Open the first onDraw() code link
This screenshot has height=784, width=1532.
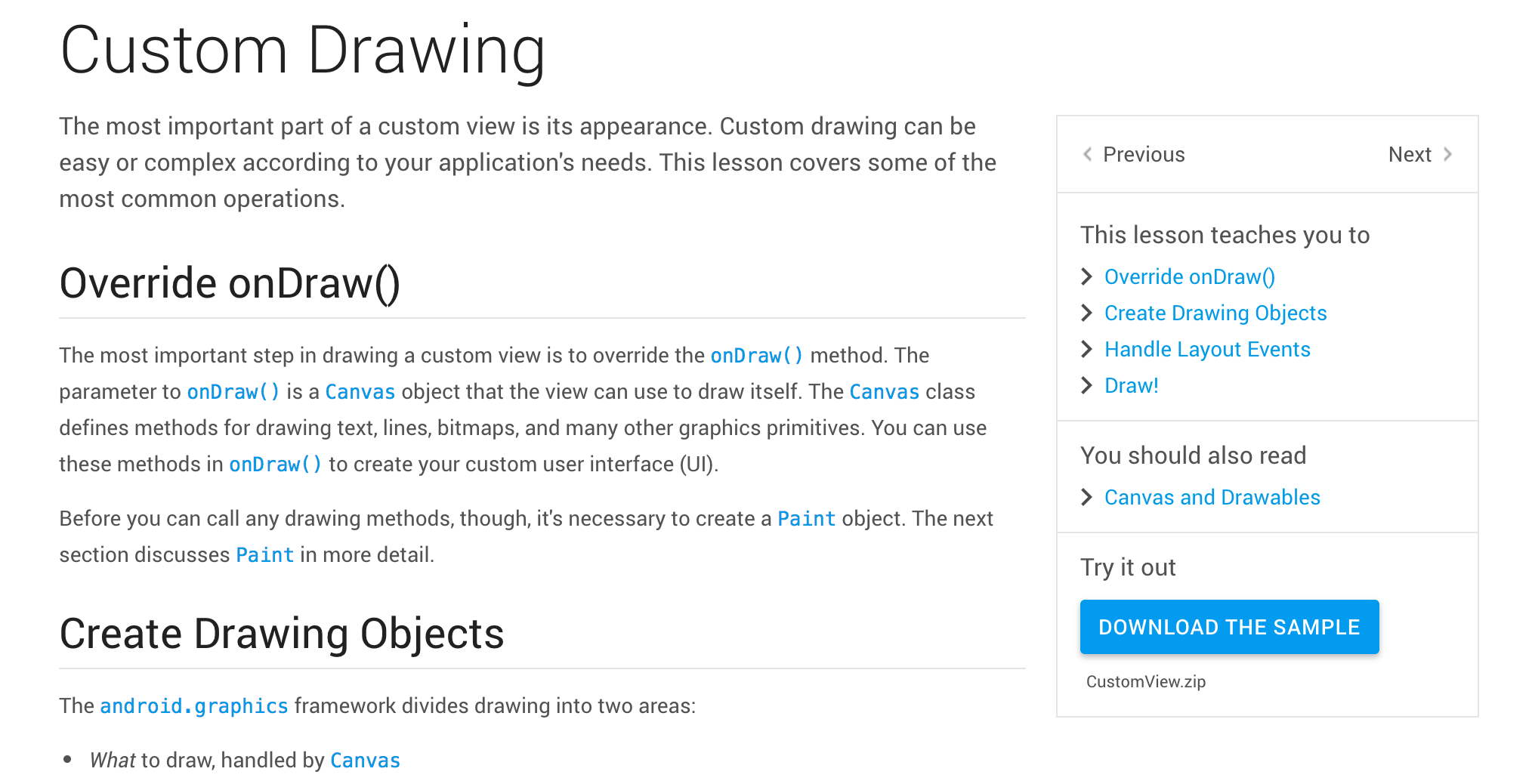click(x=757, y=356)
